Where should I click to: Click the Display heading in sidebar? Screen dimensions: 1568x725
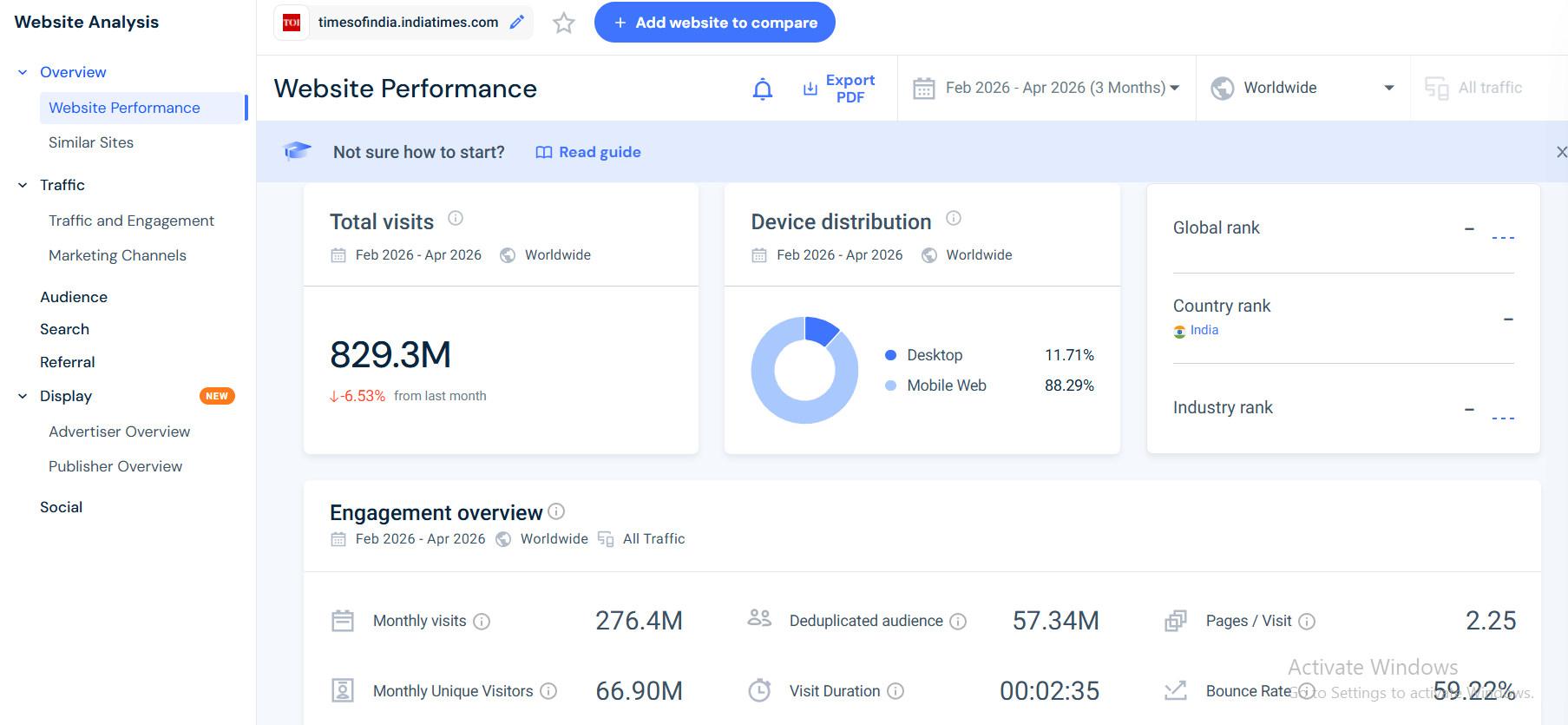click(x=66, y=396)
